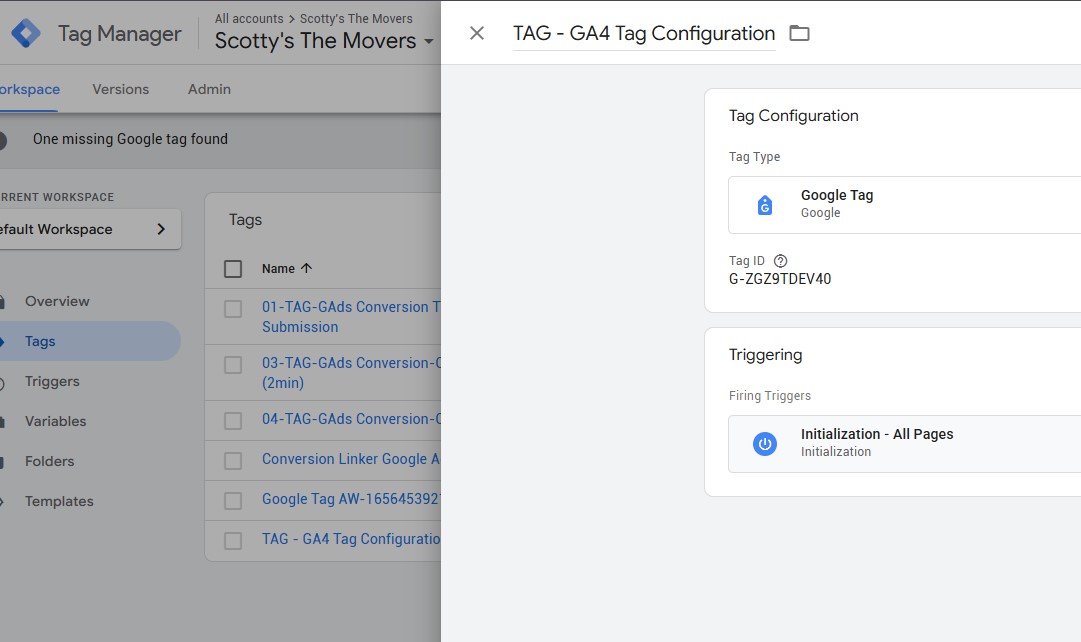Image resolution: width=1081 pixels, height=642 pixels.
Task: Open Templates in the sidebar
Action: tap(59, 501)
